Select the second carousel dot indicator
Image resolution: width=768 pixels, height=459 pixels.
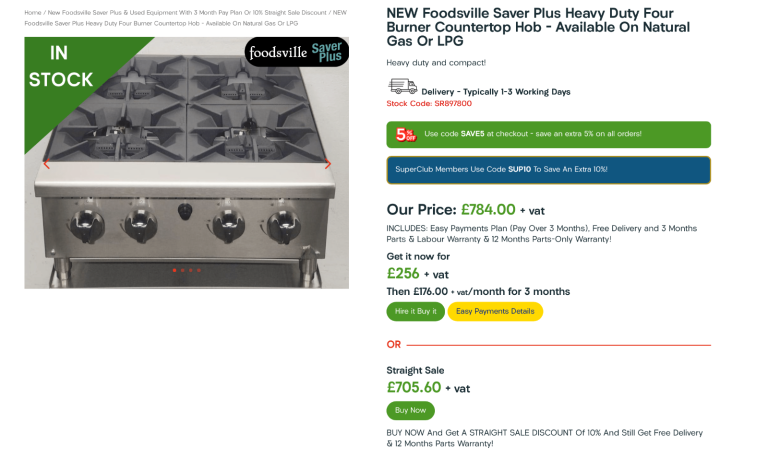(x=183, y=270)
